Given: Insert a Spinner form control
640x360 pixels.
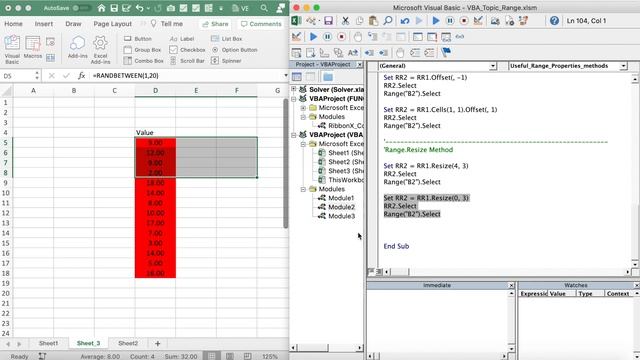Looking at the screenshot, I should point(226,61).
